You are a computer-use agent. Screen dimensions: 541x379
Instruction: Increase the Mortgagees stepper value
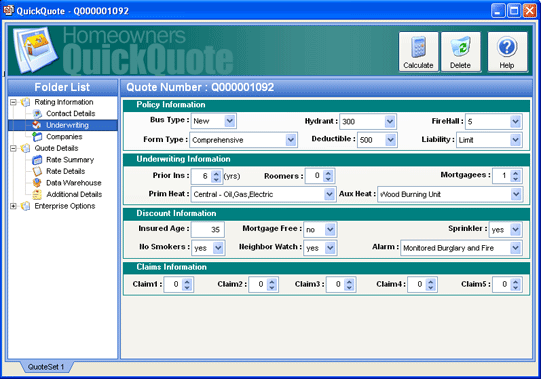[x=515, y=174]
